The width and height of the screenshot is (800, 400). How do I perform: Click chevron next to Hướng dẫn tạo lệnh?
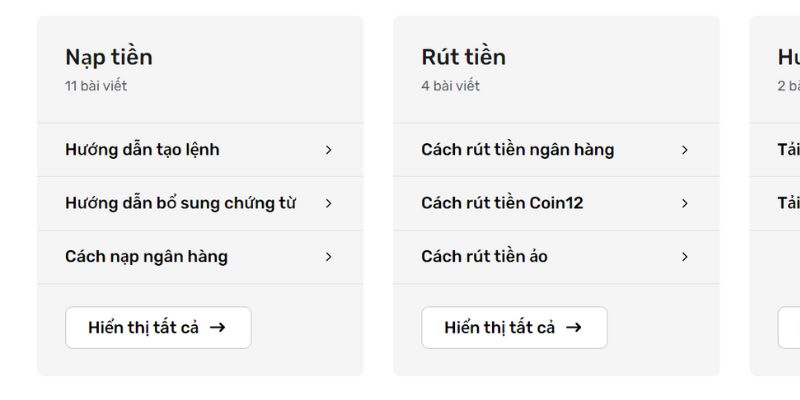coord(328,150)
